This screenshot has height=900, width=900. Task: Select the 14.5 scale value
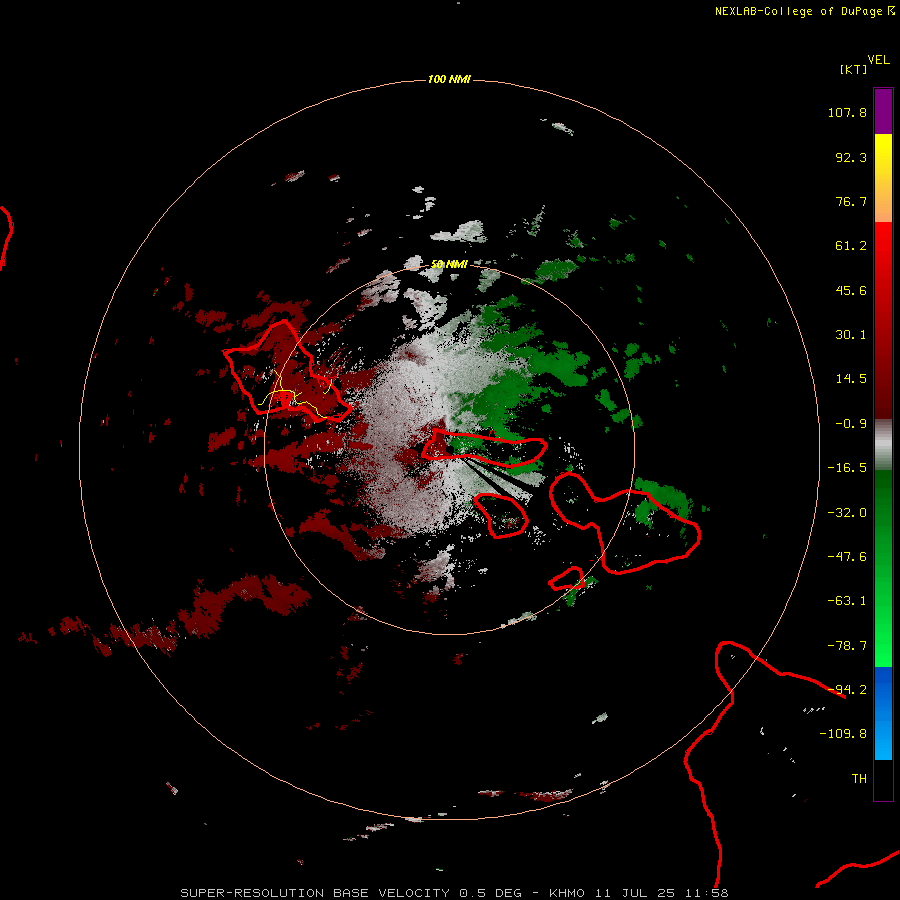pos(851,379)
